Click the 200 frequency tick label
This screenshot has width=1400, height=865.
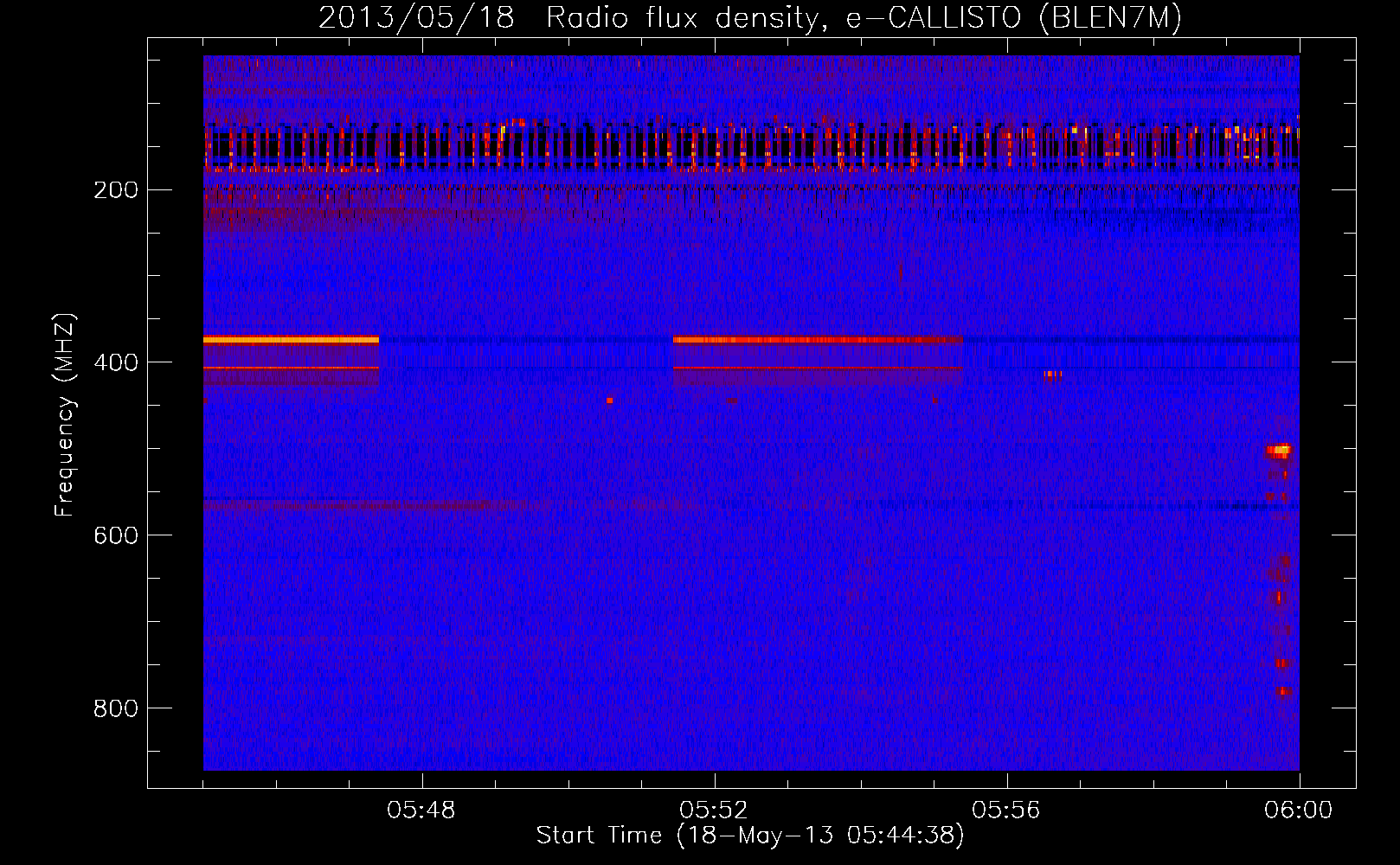click(115, 190)
